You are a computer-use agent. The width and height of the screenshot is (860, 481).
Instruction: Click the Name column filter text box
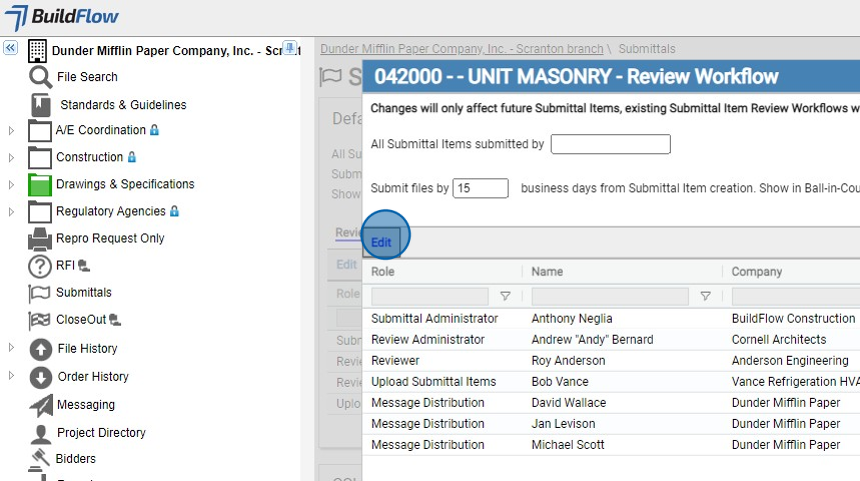610,296
